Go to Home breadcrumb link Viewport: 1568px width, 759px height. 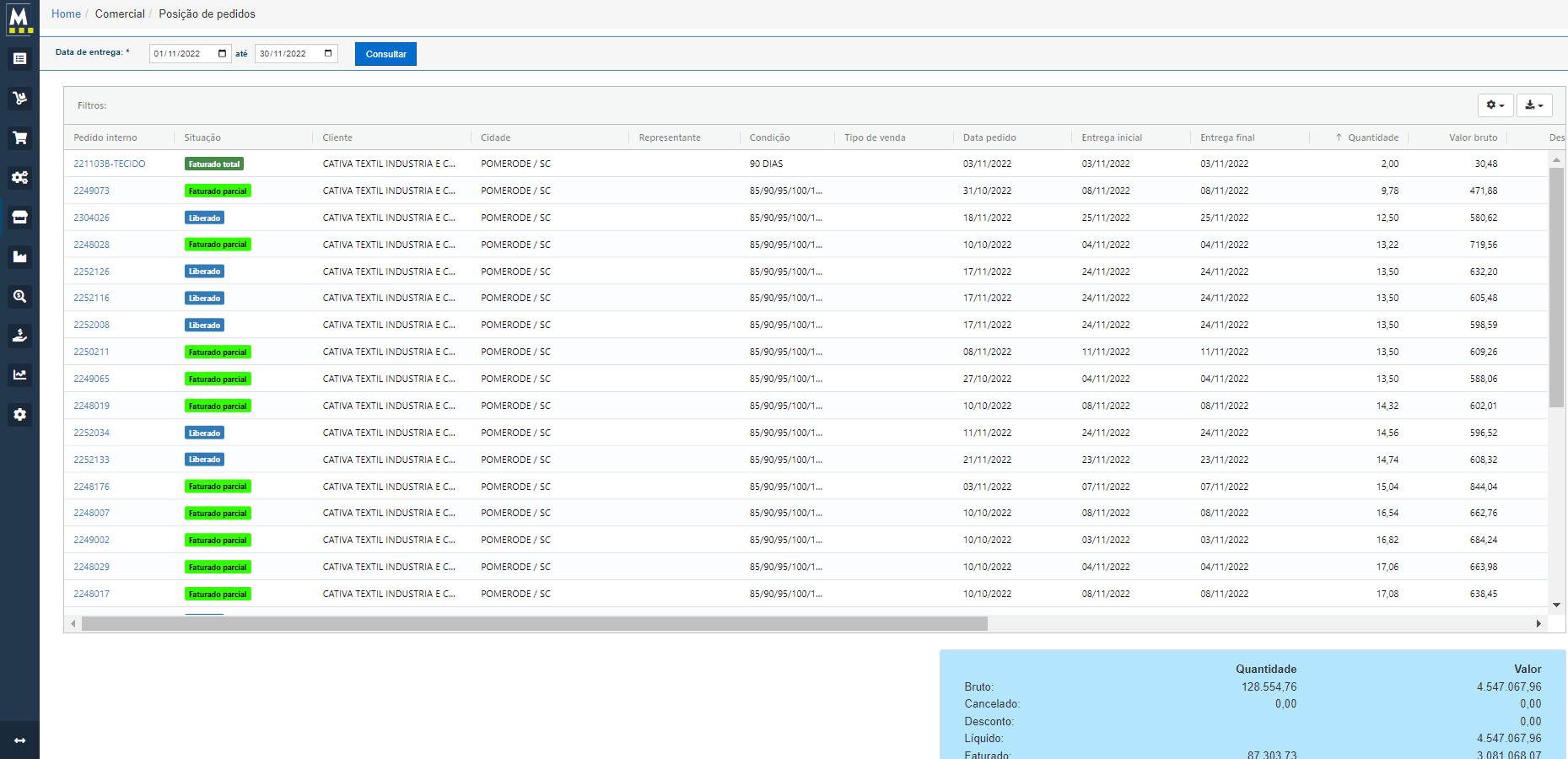[x=66, y=14]
